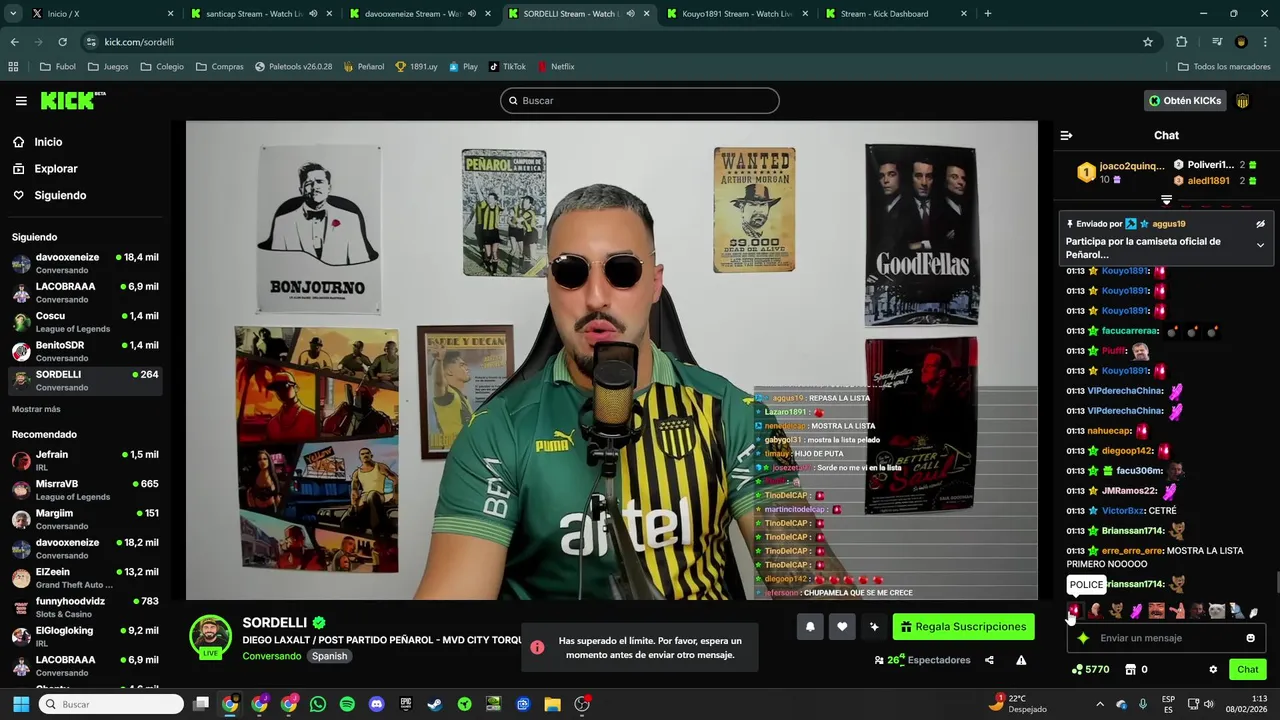Open Jefrain recommended channel
Screen dimensions: 1280x720
point(85,460)
